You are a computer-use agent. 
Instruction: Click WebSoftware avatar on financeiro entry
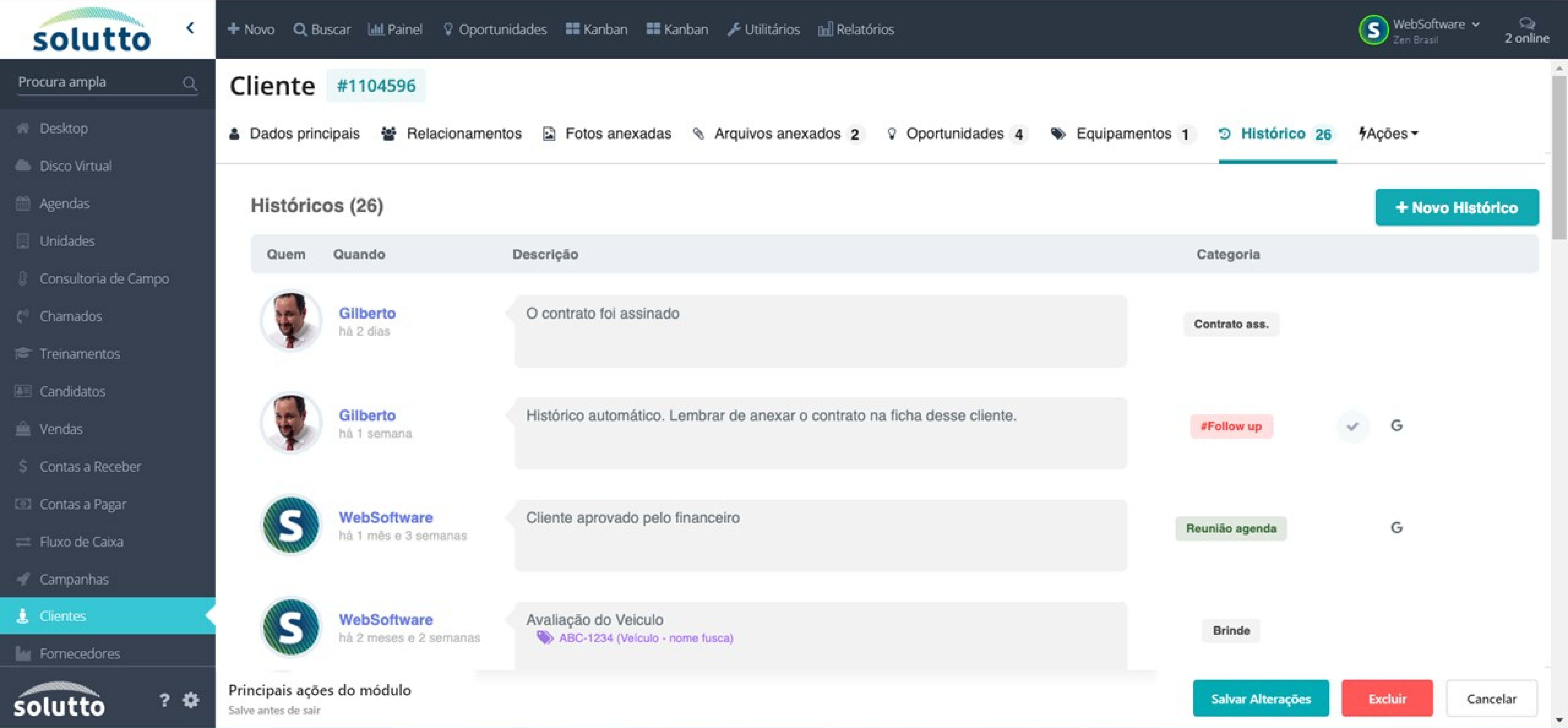coord(290,525)
